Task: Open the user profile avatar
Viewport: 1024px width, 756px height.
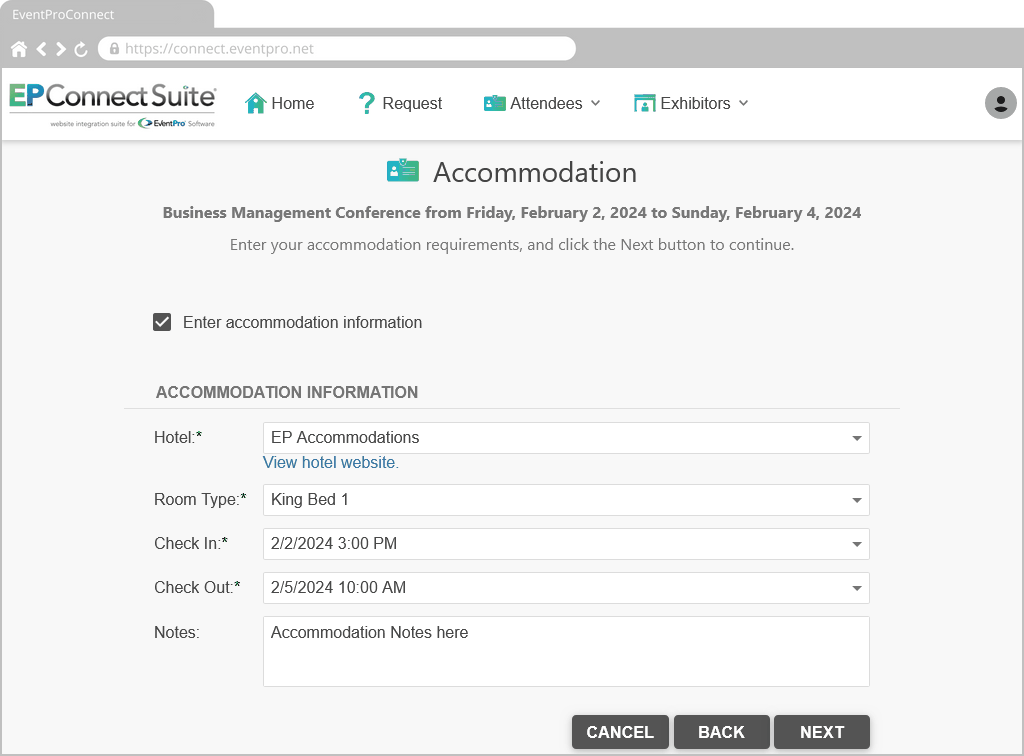Action: coord(1000,103)
